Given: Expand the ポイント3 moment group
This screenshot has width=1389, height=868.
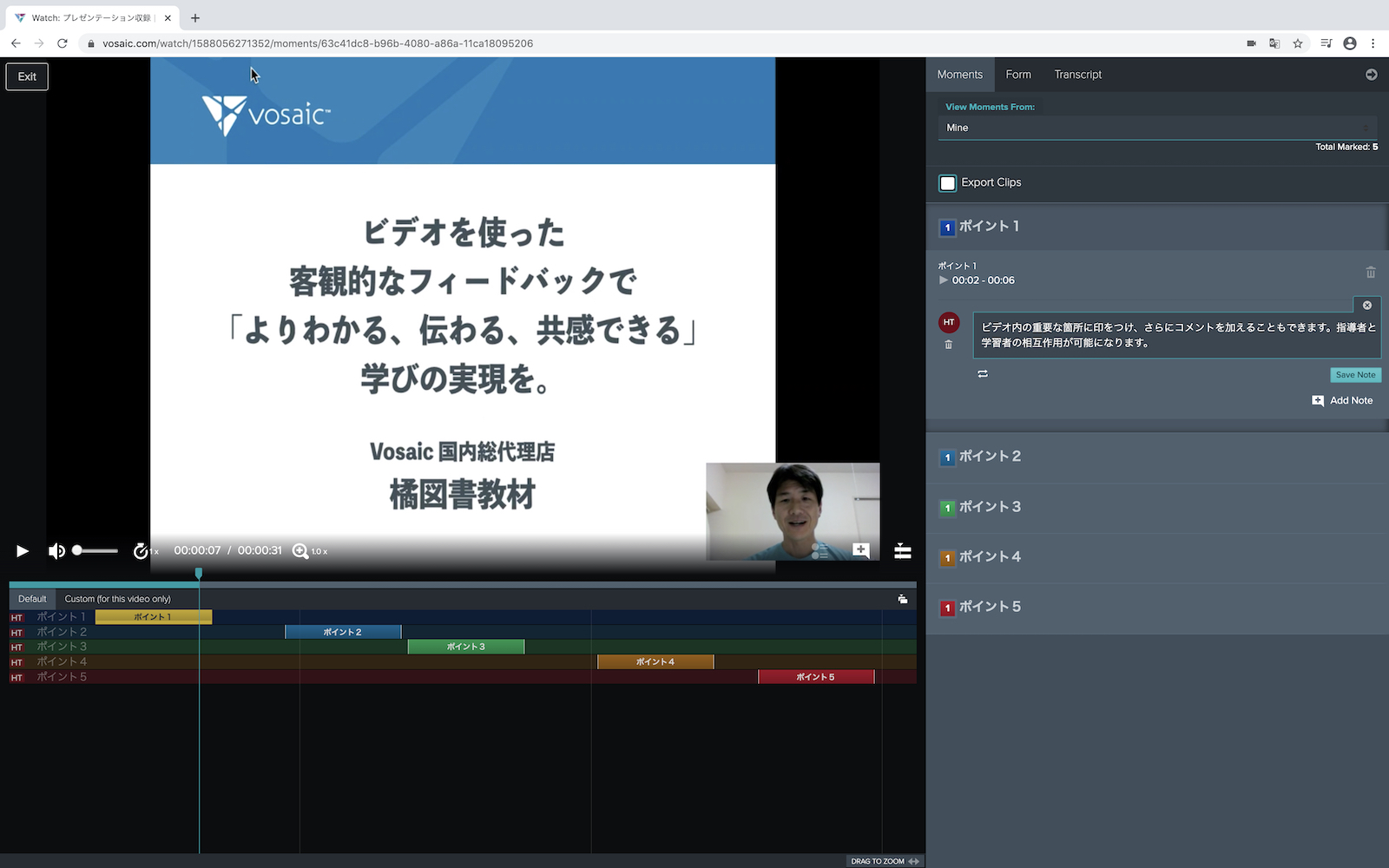Looking at the screenshot, I should click(x=1157, y=507).
